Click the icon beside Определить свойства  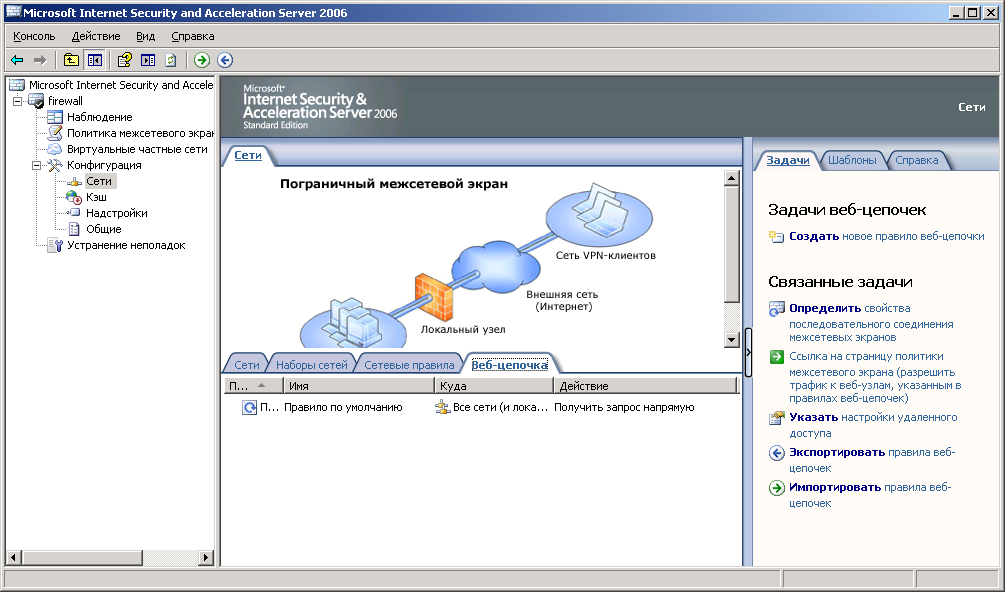[x=776, y=309]
